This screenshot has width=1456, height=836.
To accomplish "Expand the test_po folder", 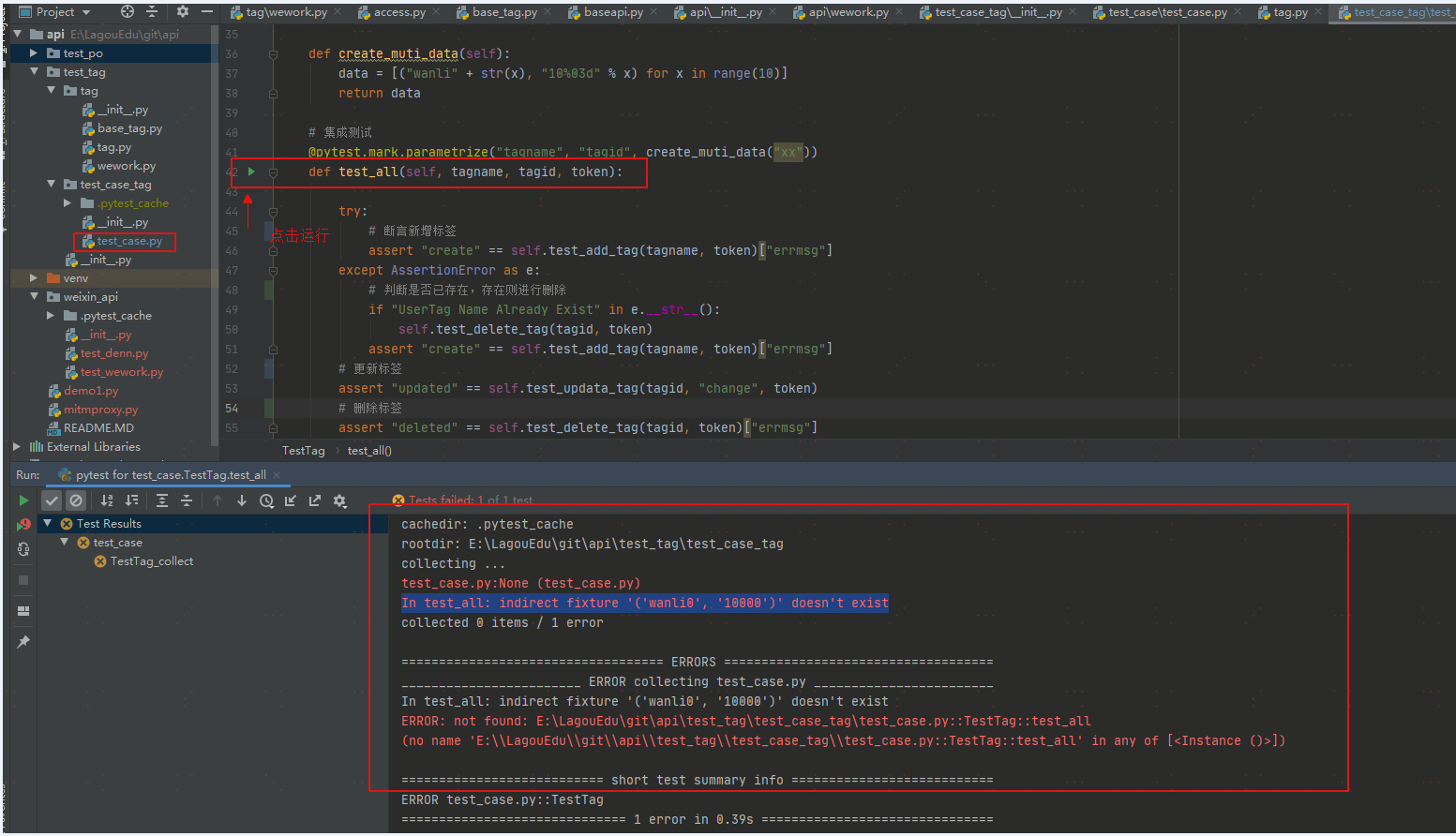I will pos(34,53).
